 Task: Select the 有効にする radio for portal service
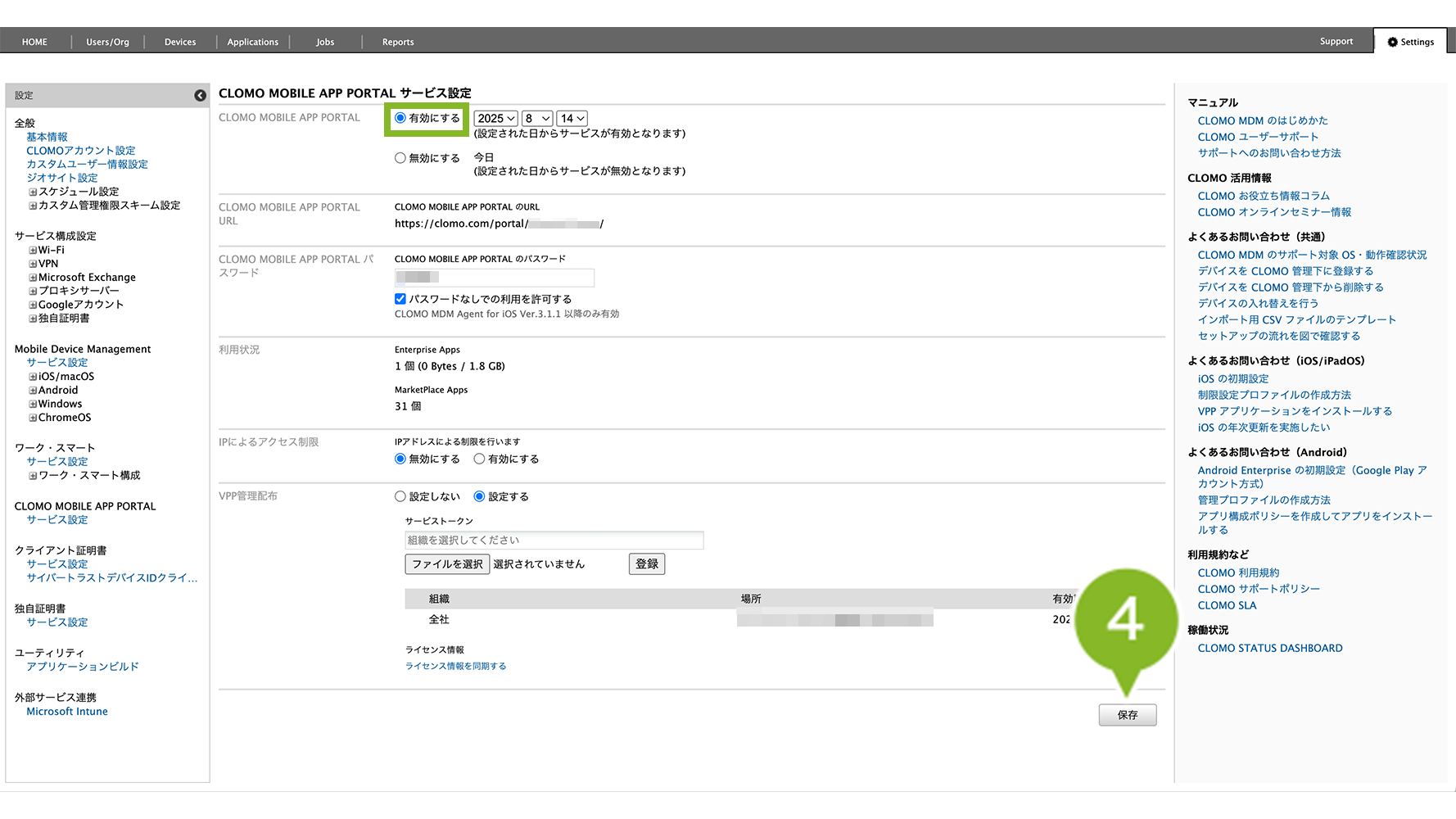400,118
